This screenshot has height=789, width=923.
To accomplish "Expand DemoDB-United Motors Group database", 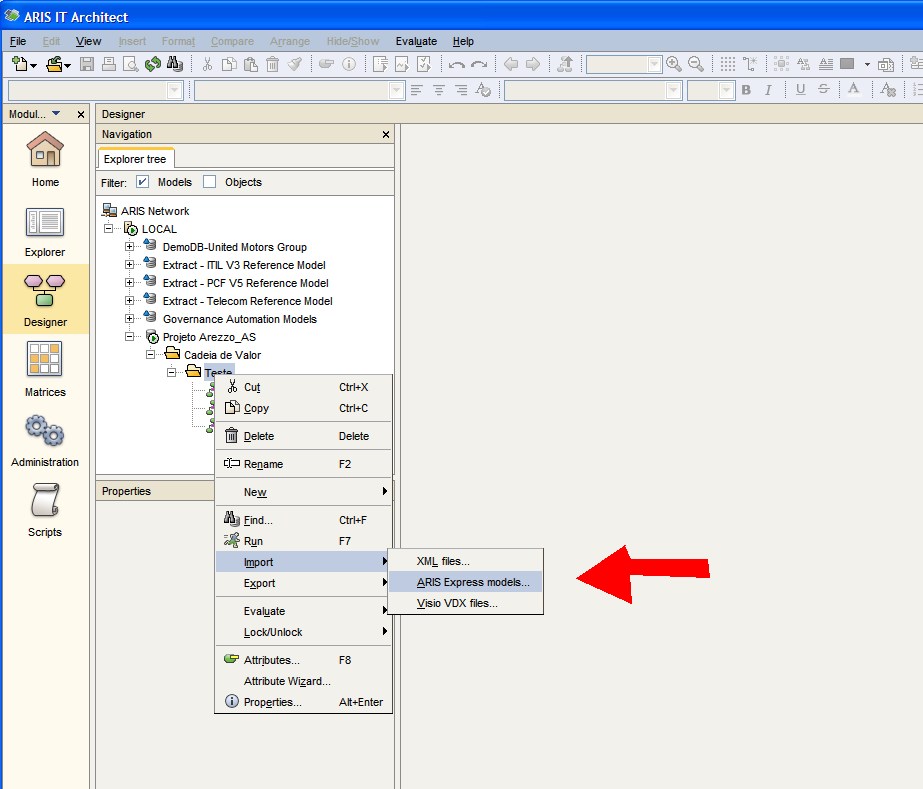I will tap(130, 247).
